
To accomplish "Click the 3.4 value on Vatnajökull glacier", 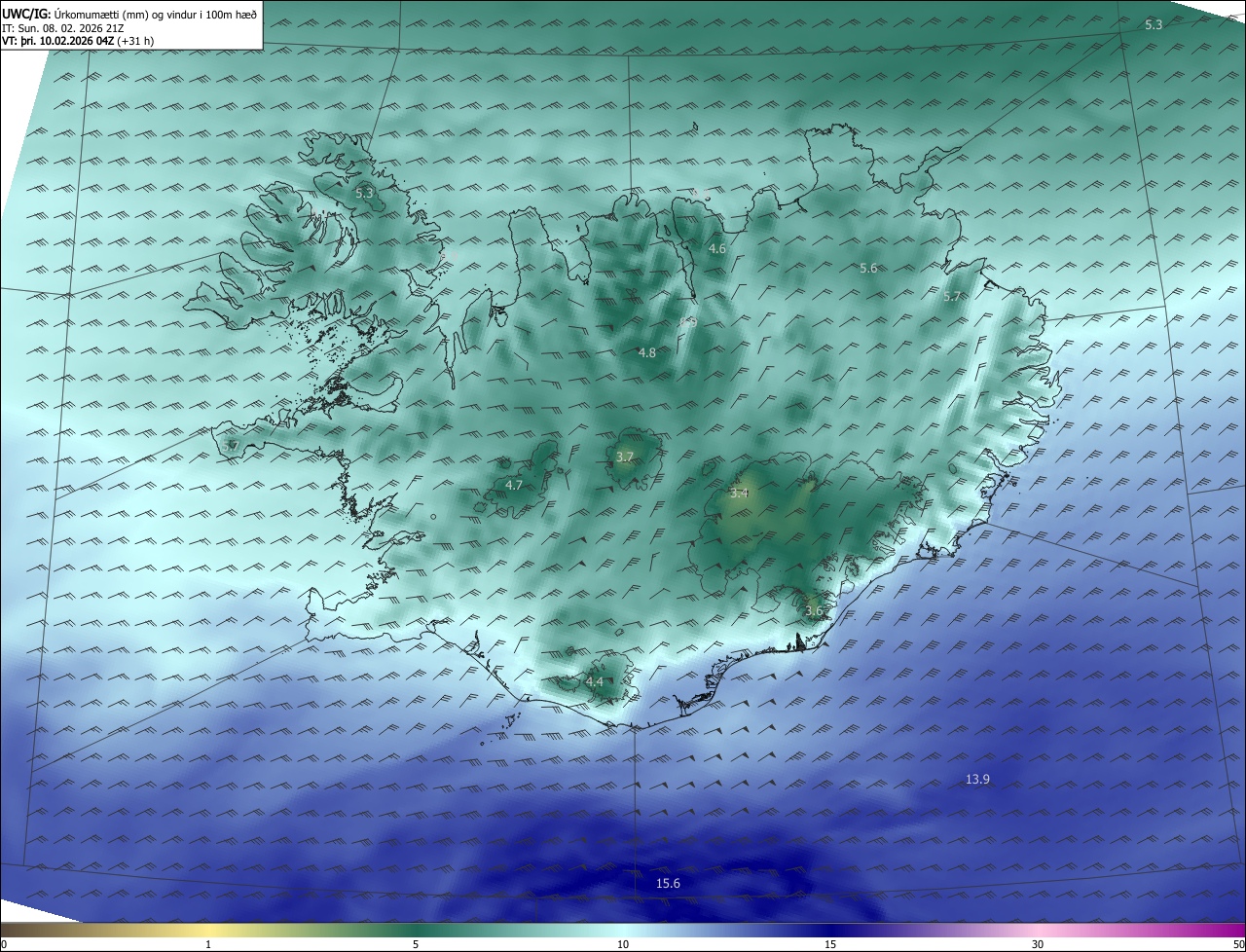I will 739,493.
